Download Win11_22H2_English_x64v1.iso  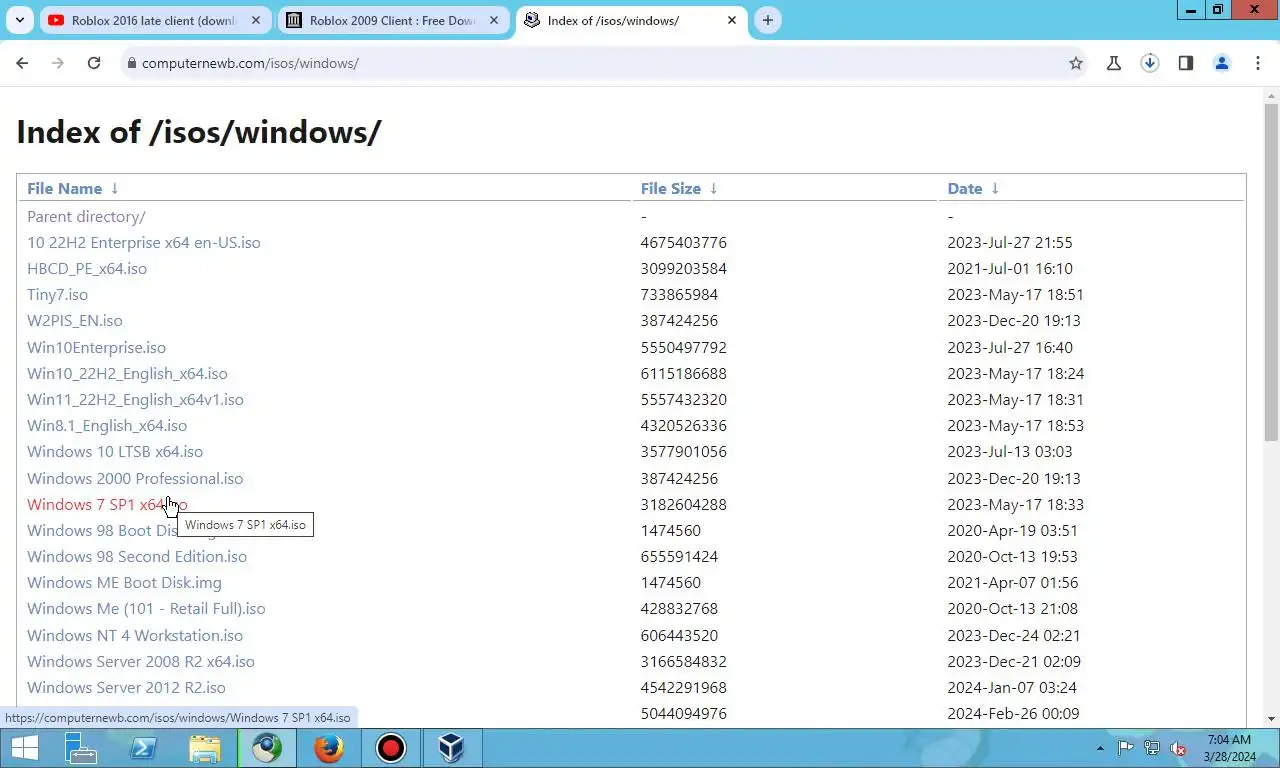click(x=135, y=399)
